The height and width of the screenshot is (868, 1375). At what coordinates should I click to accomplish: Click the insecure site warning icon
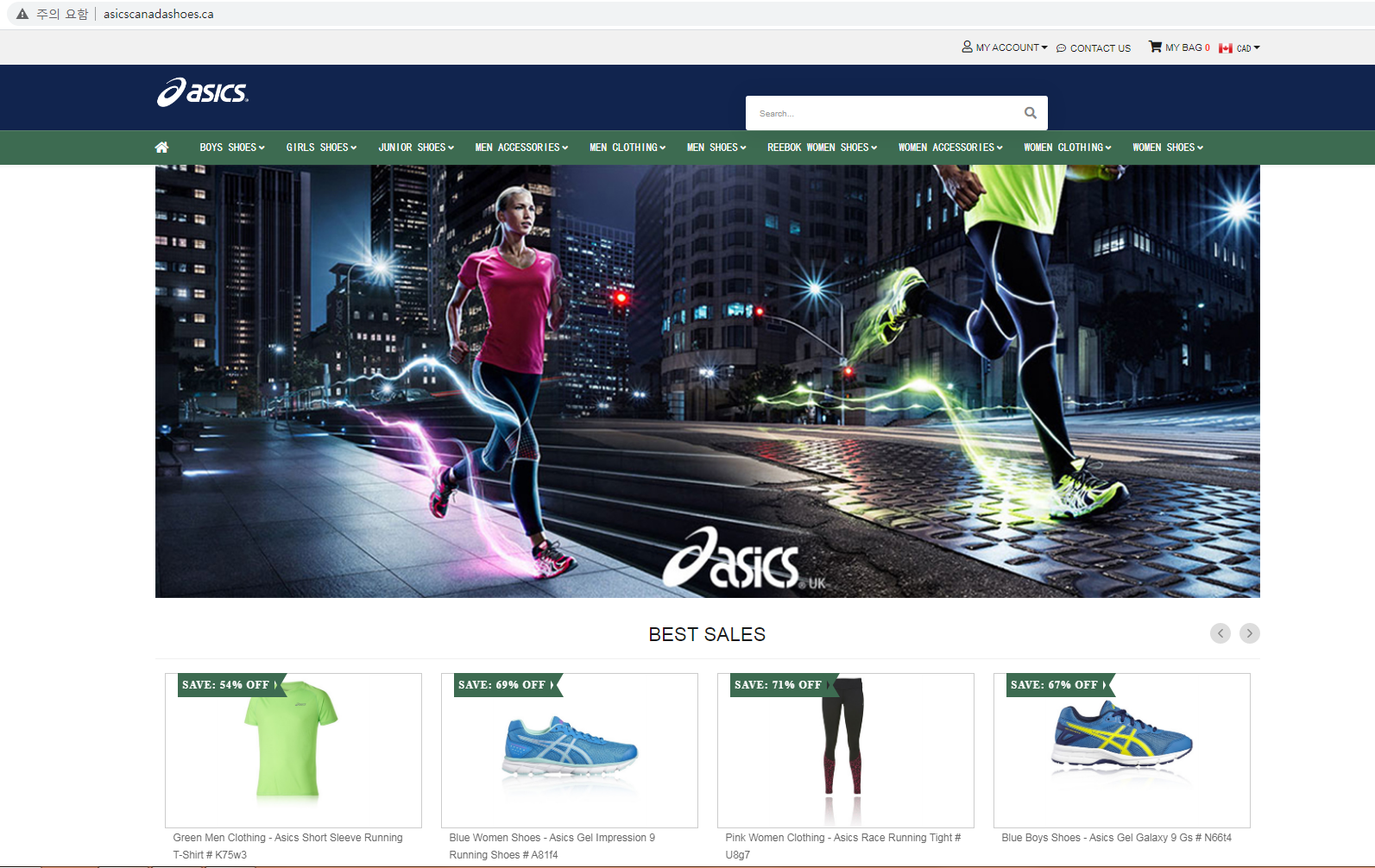(x=22, y=14)
